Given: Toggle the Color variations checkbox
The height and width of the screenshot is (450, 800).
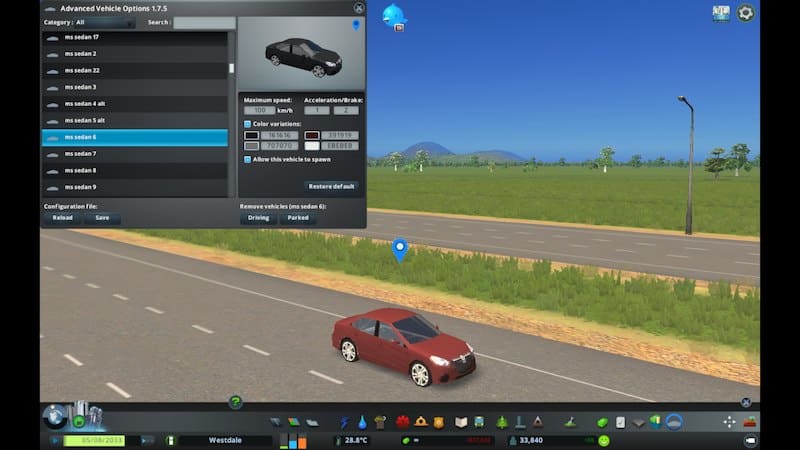Looking at the screenshot, I should pos(248,124).
